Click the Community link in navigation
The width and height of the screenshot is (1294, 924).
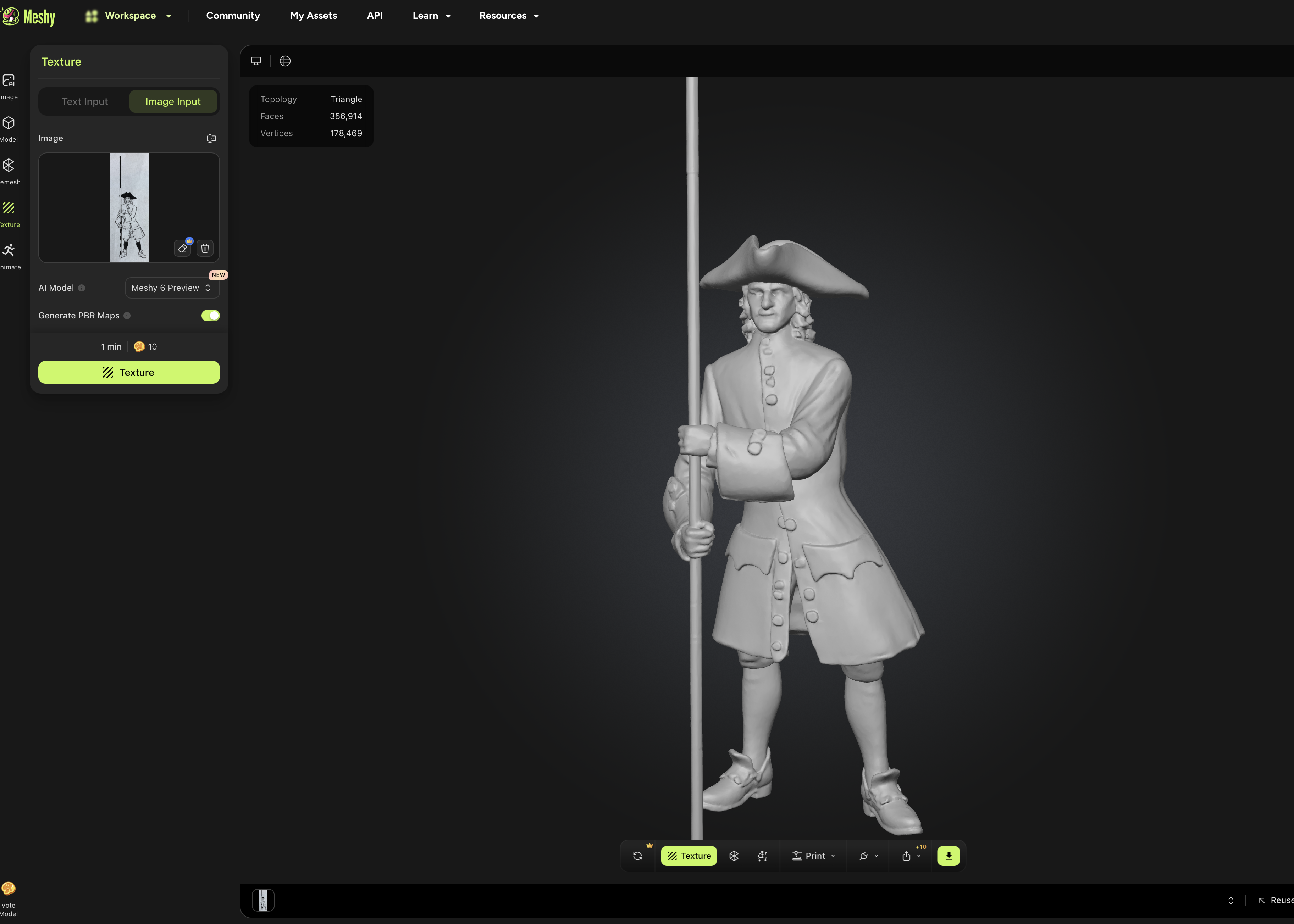pyautogui.click(x=233, y=16)
